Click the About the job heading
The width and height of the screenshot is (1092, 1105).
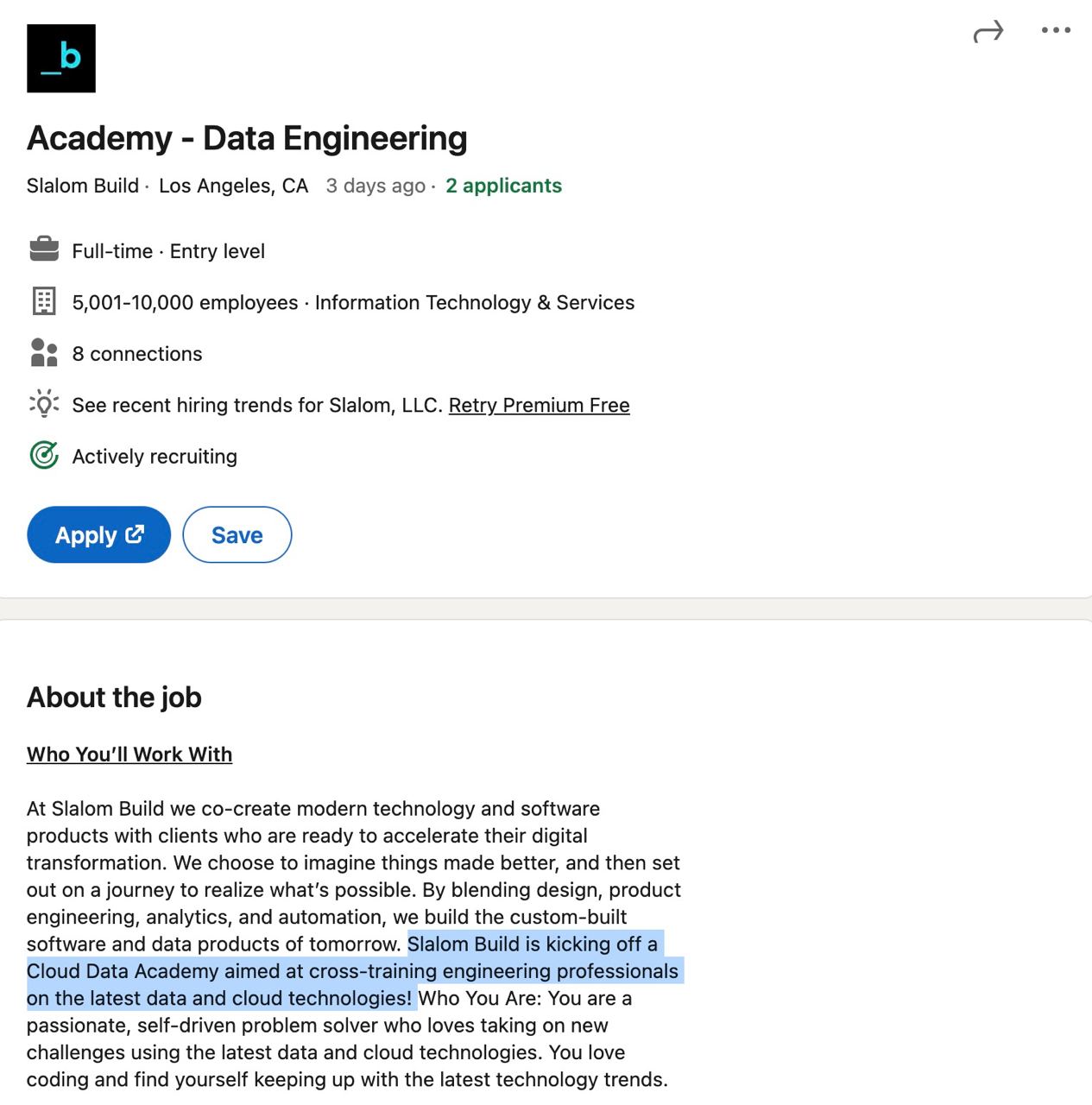pos(114,698)
